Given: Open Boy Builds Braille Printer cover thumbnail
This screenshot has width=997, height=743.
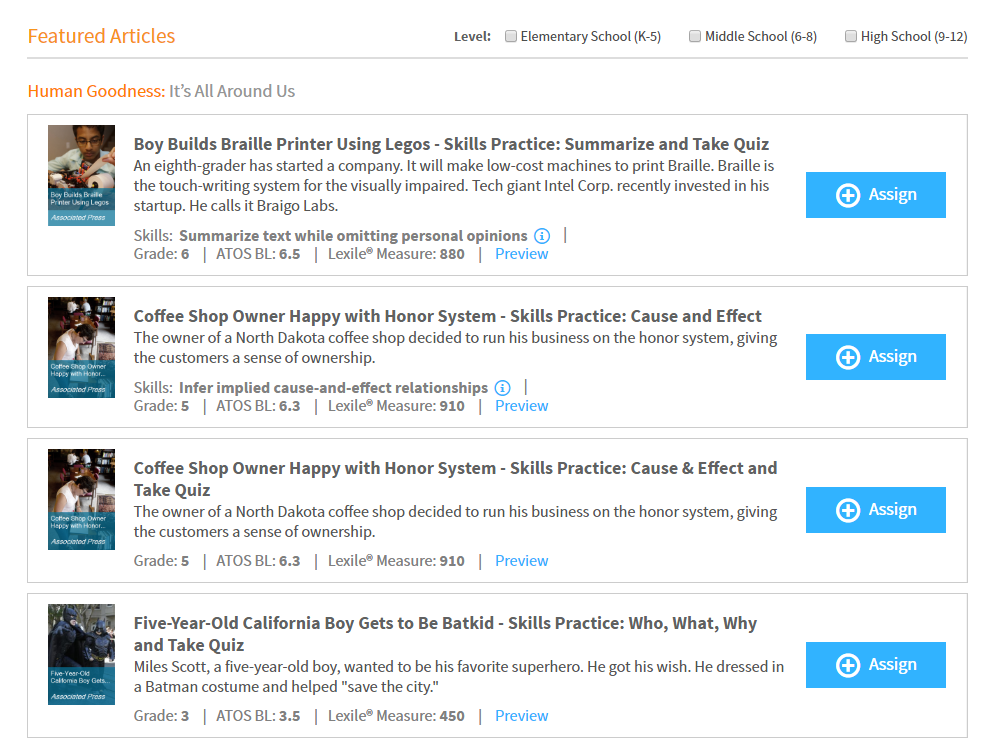Looking at the screenshot, I should [x=81, y=175].
